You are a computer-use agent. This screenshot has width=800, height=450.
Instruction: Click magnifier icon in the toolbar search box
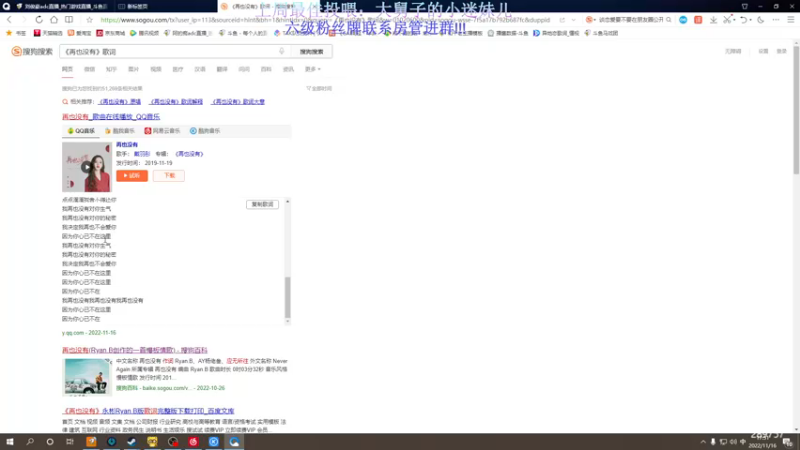click(x=668, y=20)
